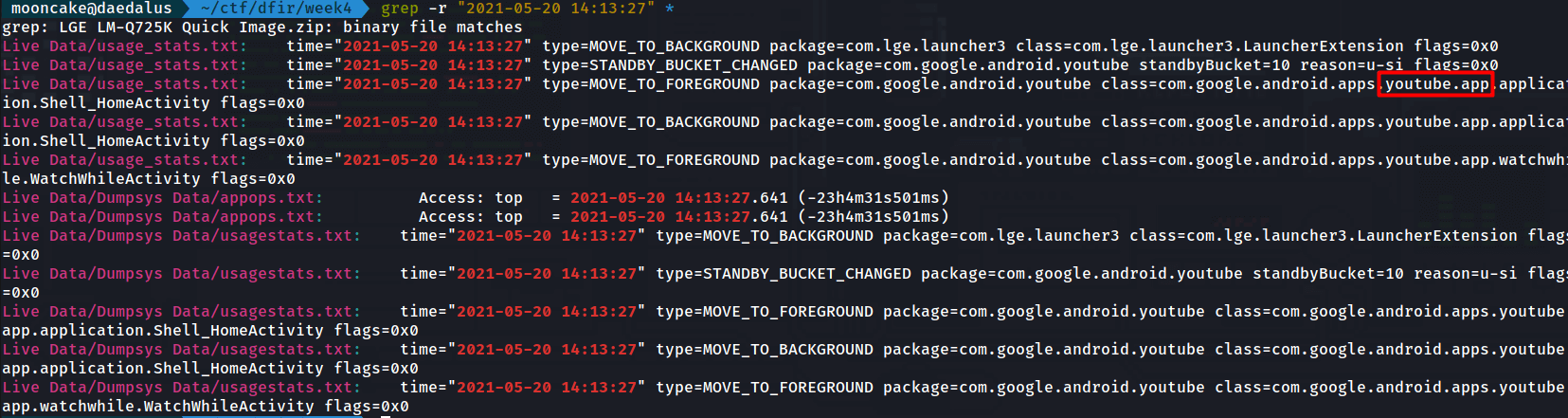Click the asterisk wildcard ending the command
The height and width of the screenshot is (418, 1568).
pyautogui.click(x=670, y=9)
